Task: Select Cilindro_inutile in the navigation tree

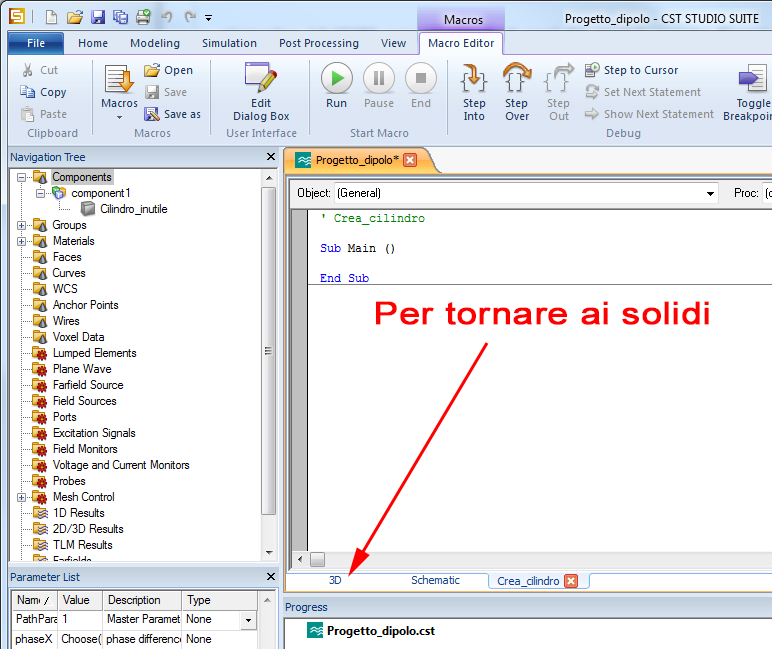Action: click(133, 209)
